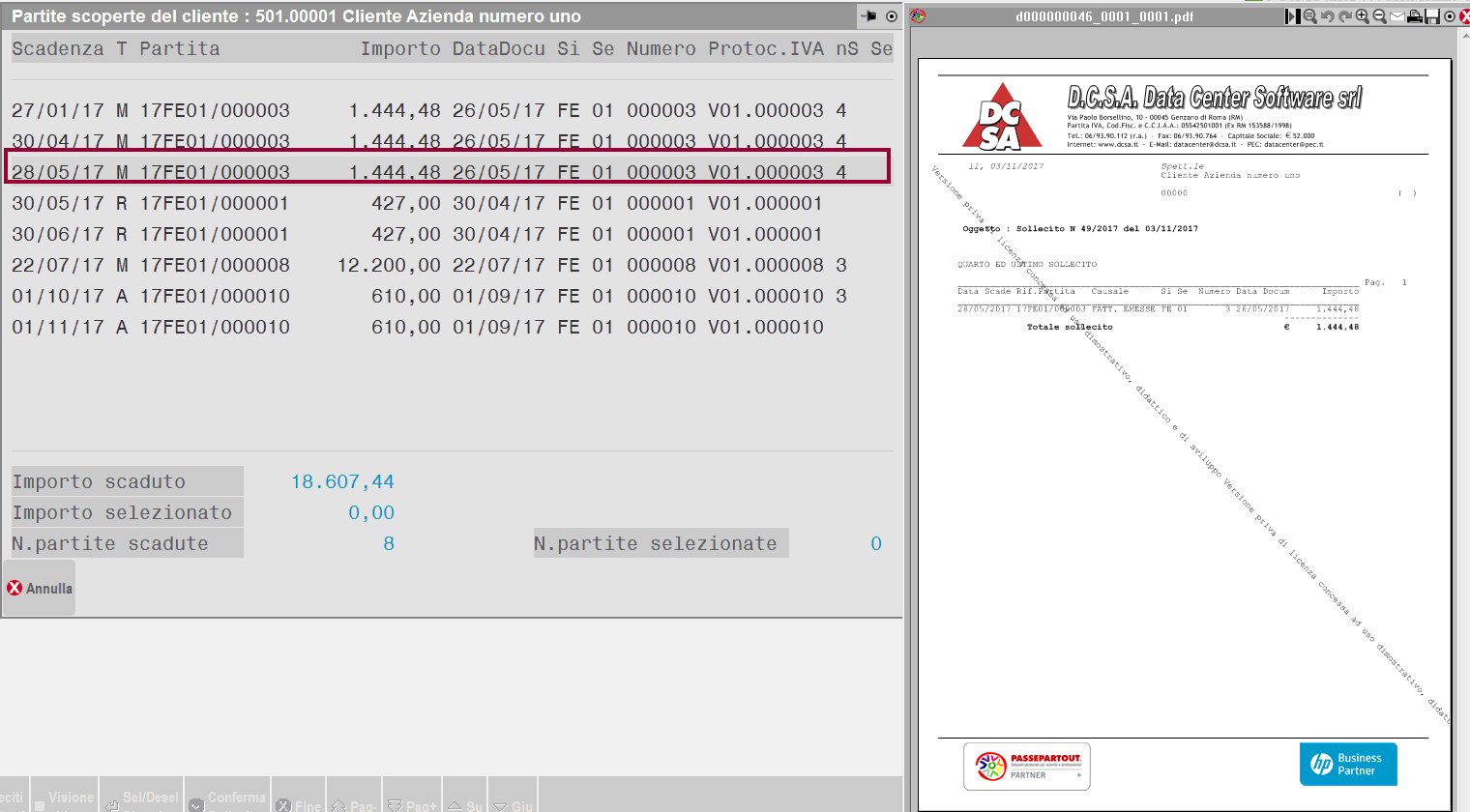Click the fit-width page magnifier icon
Screen dimensions: 1470x812
(1310, 16)
